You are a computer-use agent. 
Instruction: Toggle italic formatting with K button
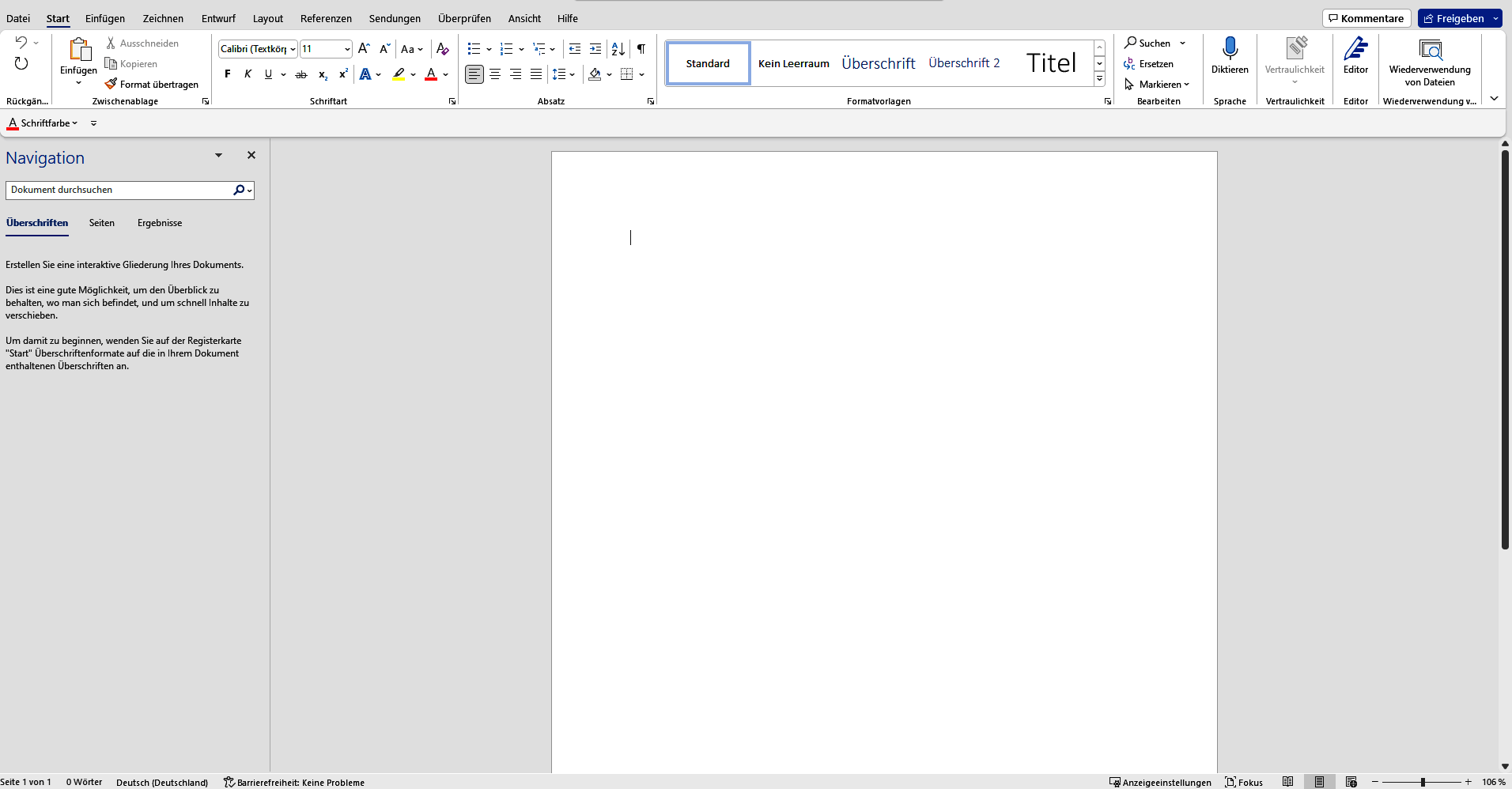coord(248,74)
